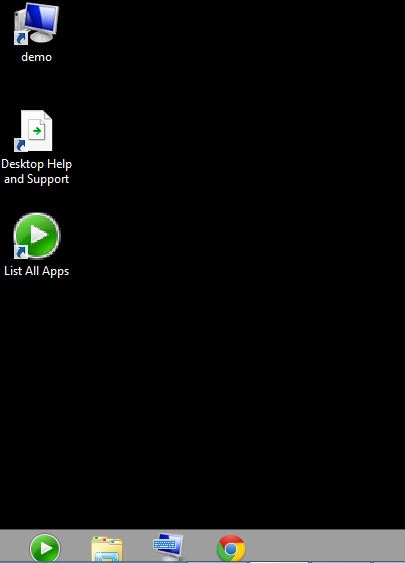405x563 pixels.
Task: Click shortcut arrow on List All Apps icon
Action: tap(21, 252)
